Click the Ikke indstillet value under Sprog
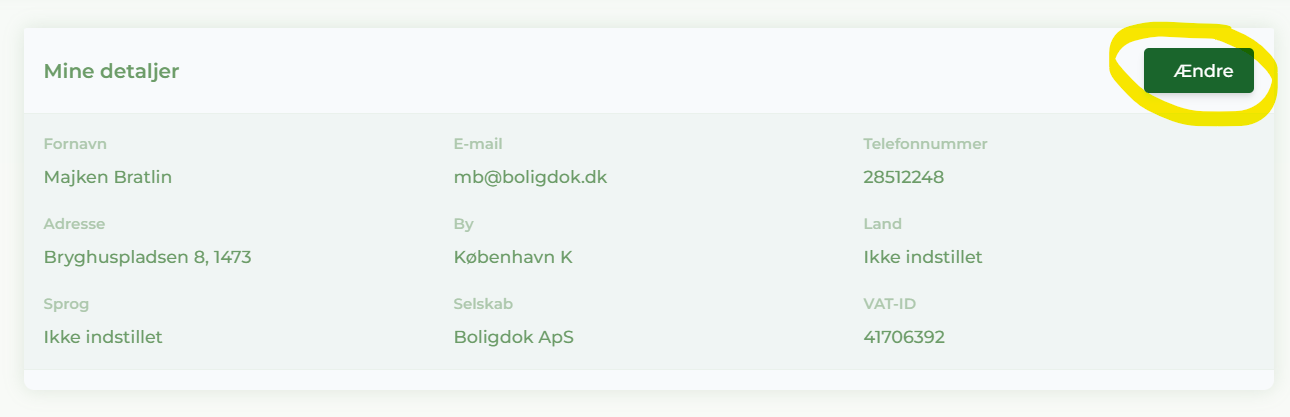The height and width of the screenshot is (417, 1290). [x=103, y=337]
